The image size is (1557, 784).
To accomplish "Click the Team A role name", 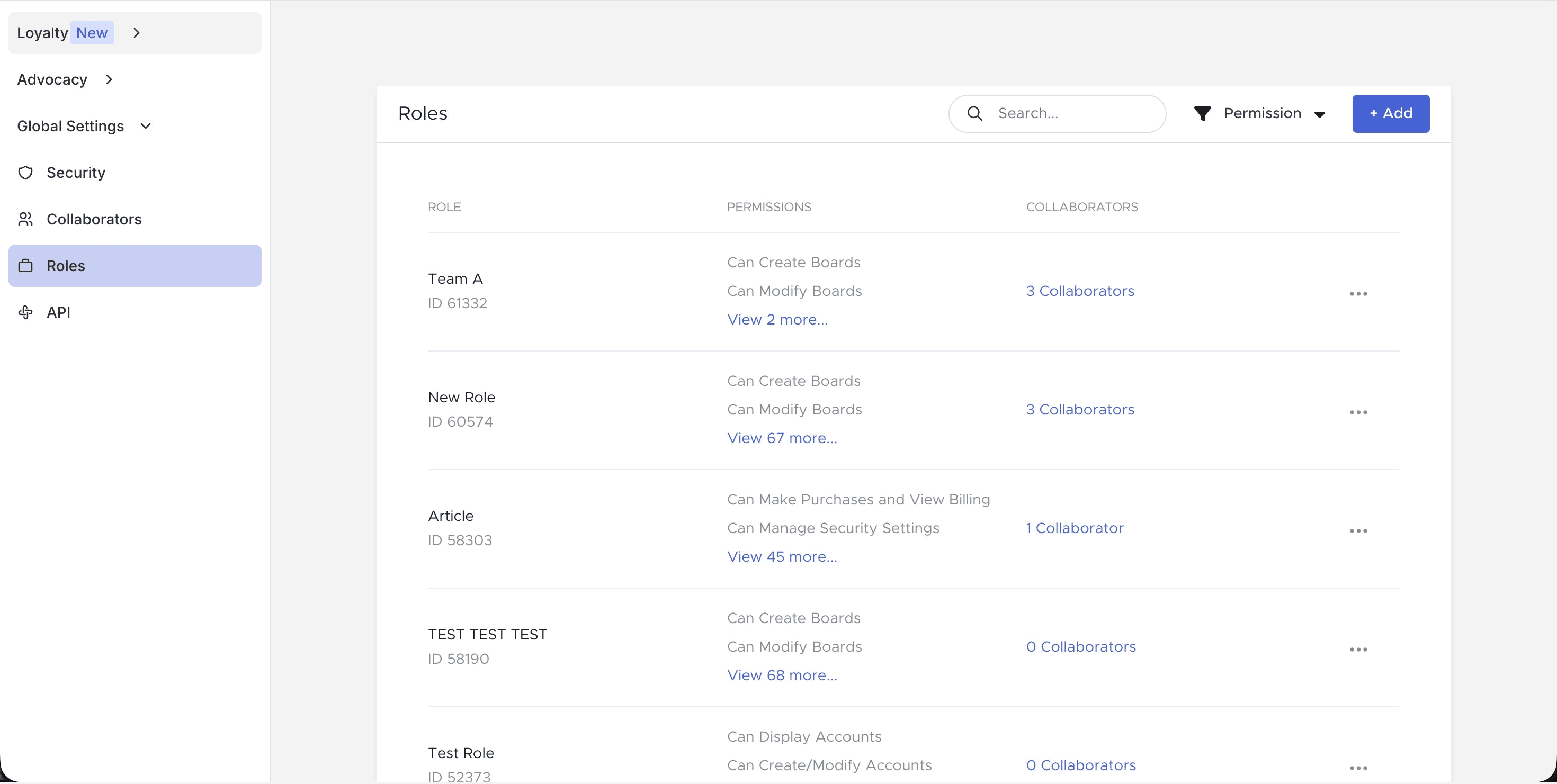I will point(455,279).
